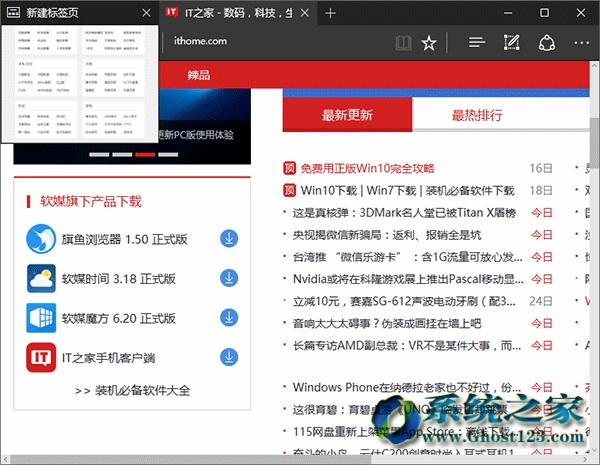
Task: Open the Hub lines icon
Action: (x=477, y=42)
